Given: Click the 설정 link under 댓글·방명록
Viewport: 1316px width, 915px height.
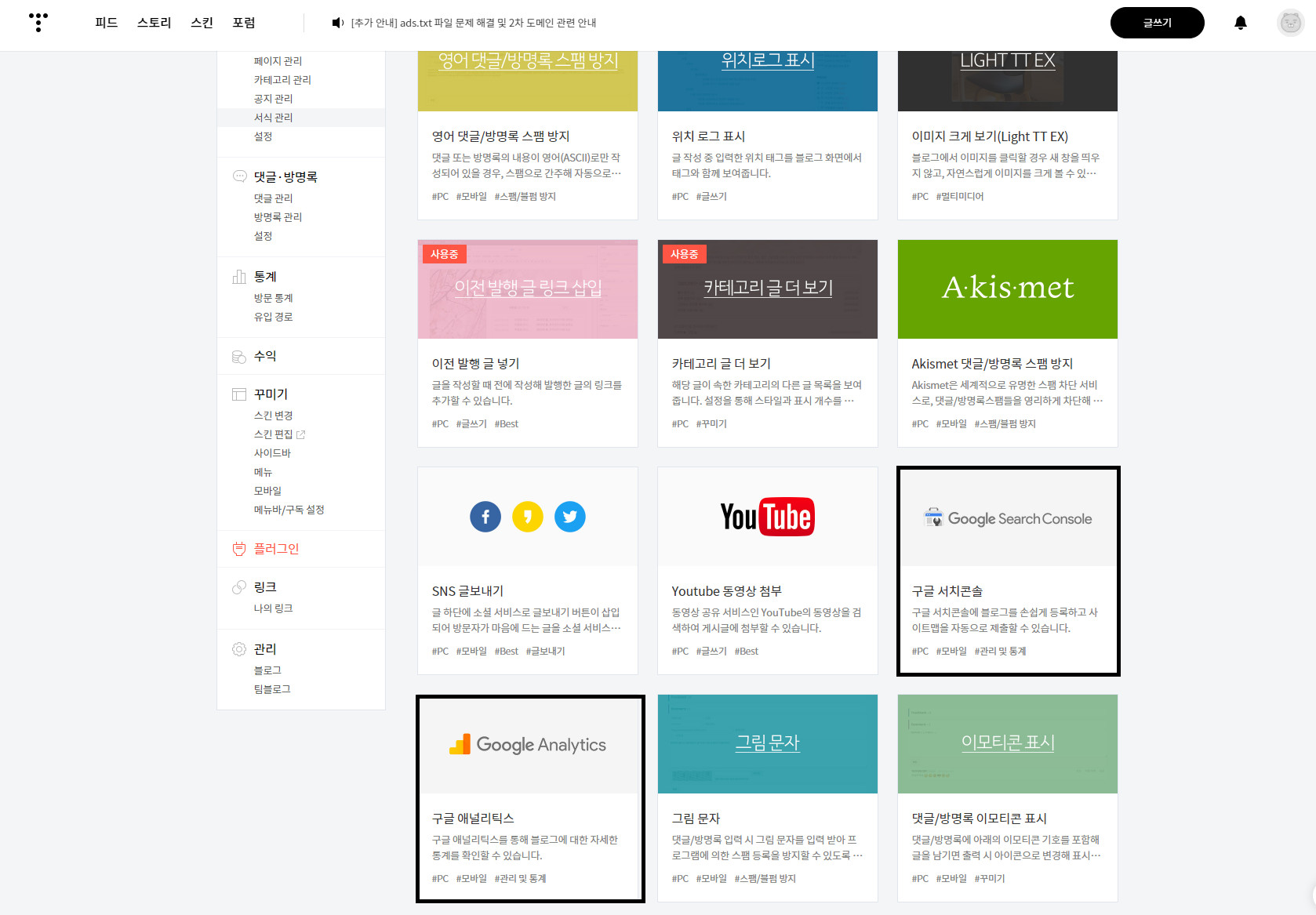Looking at the screenshot, I should coord(263,236).
